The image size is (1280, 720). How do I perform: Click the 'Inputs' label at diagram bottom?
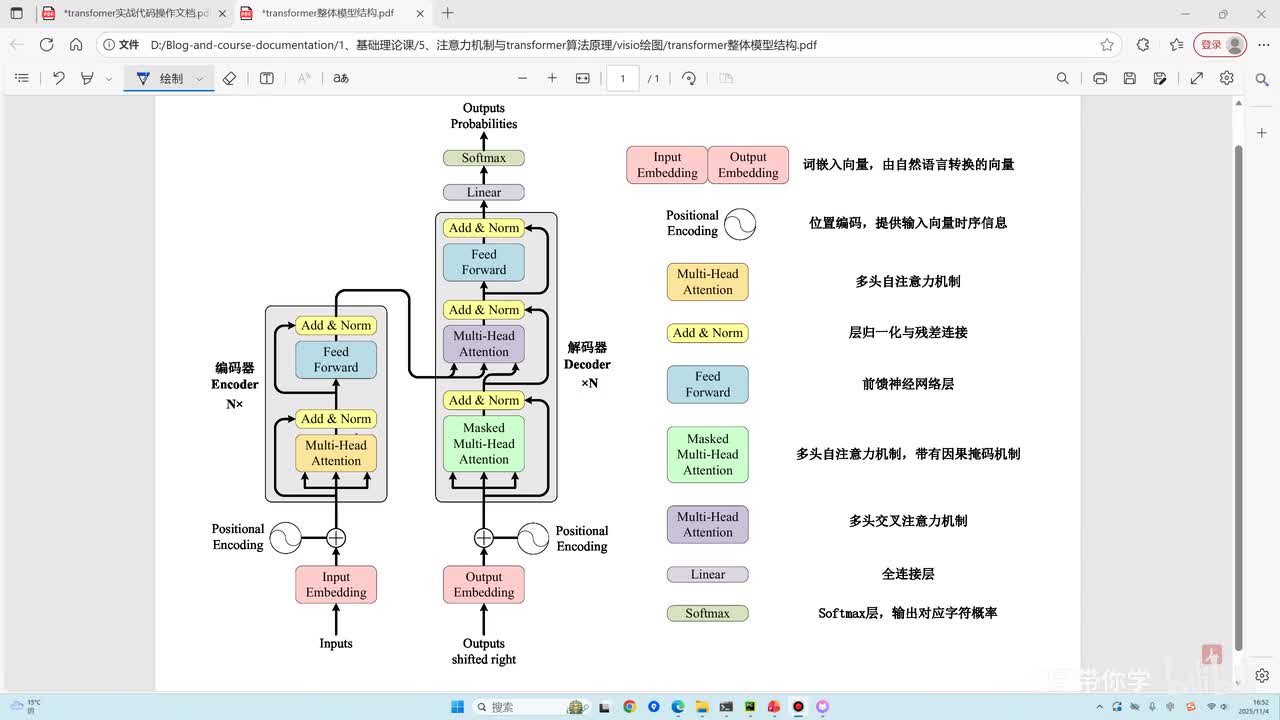pyautogui.click(x=336, y=643)
